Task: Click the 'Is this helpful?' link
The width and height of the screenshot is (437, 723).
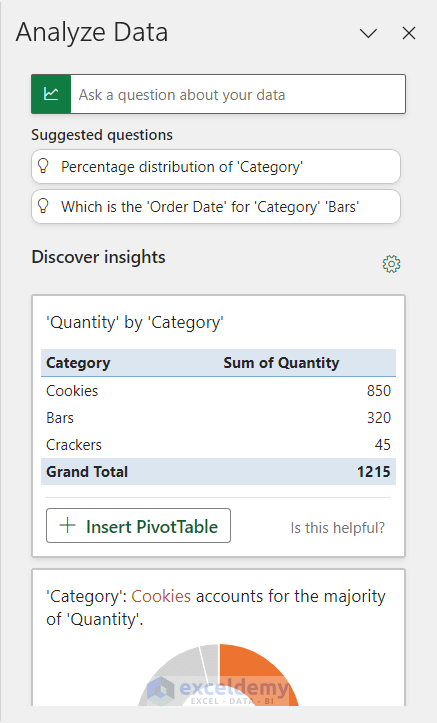Action: (337, 527)
